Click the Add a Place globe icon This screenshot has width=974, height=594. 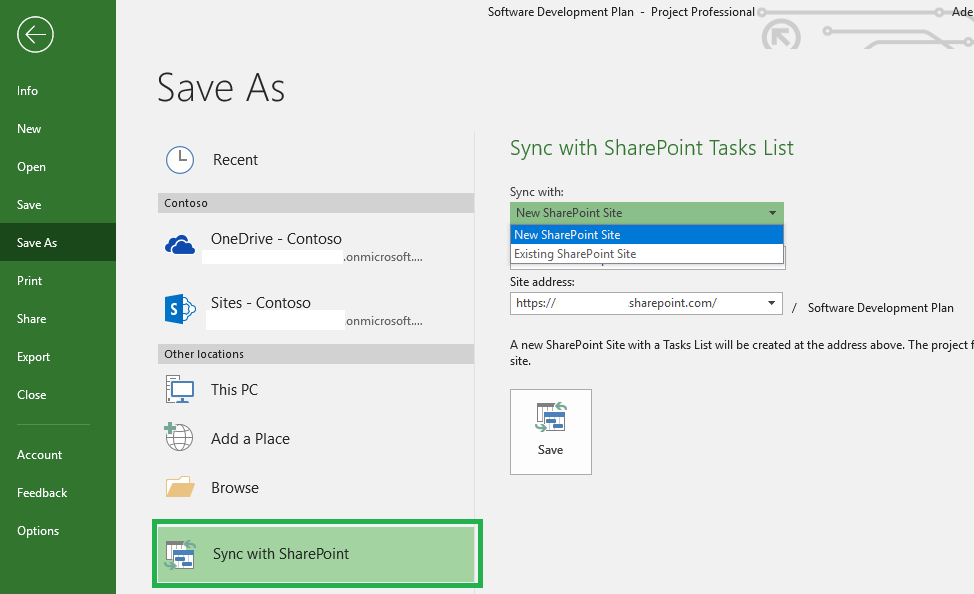click(x=179, y=437)
